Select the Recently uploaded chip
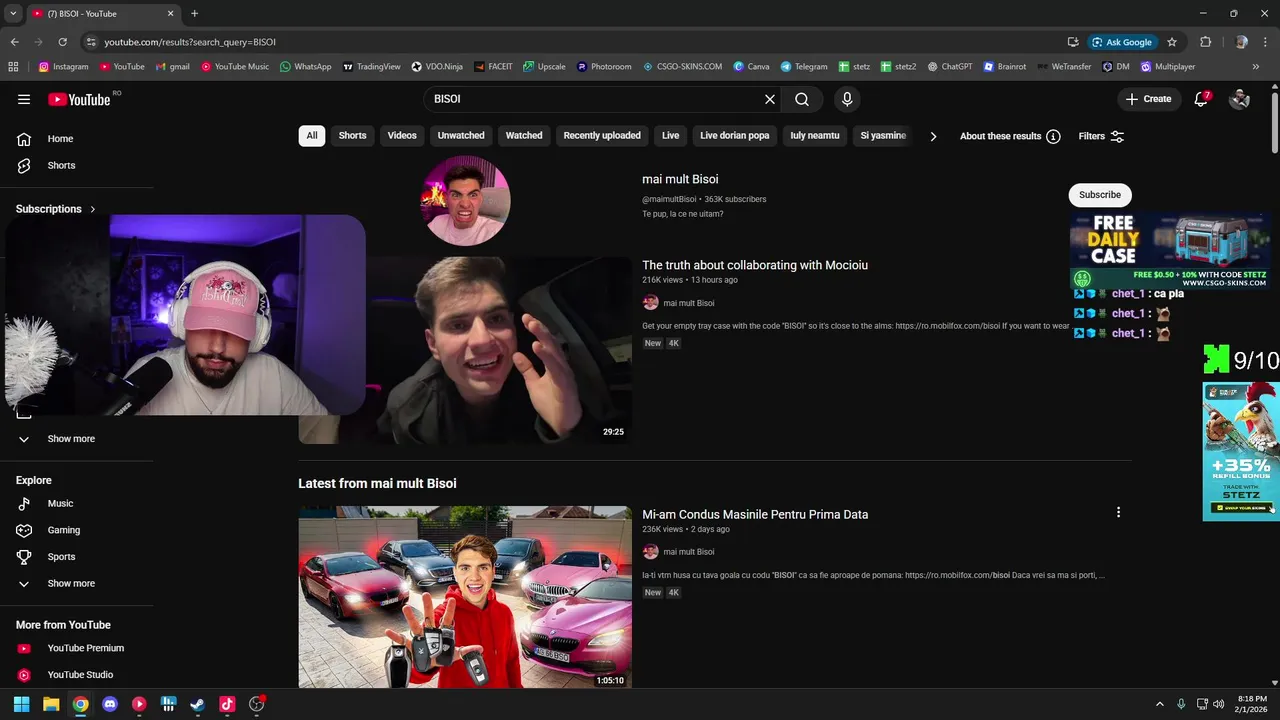 click(x=602, y=136)
